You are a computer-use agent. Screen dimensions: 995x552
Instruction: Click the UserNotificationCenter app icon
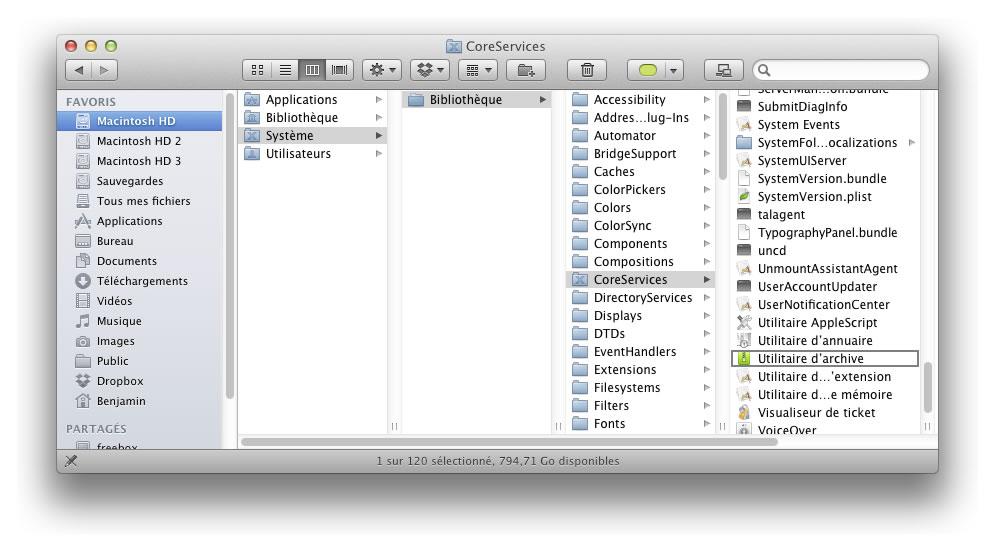[744, 305]
